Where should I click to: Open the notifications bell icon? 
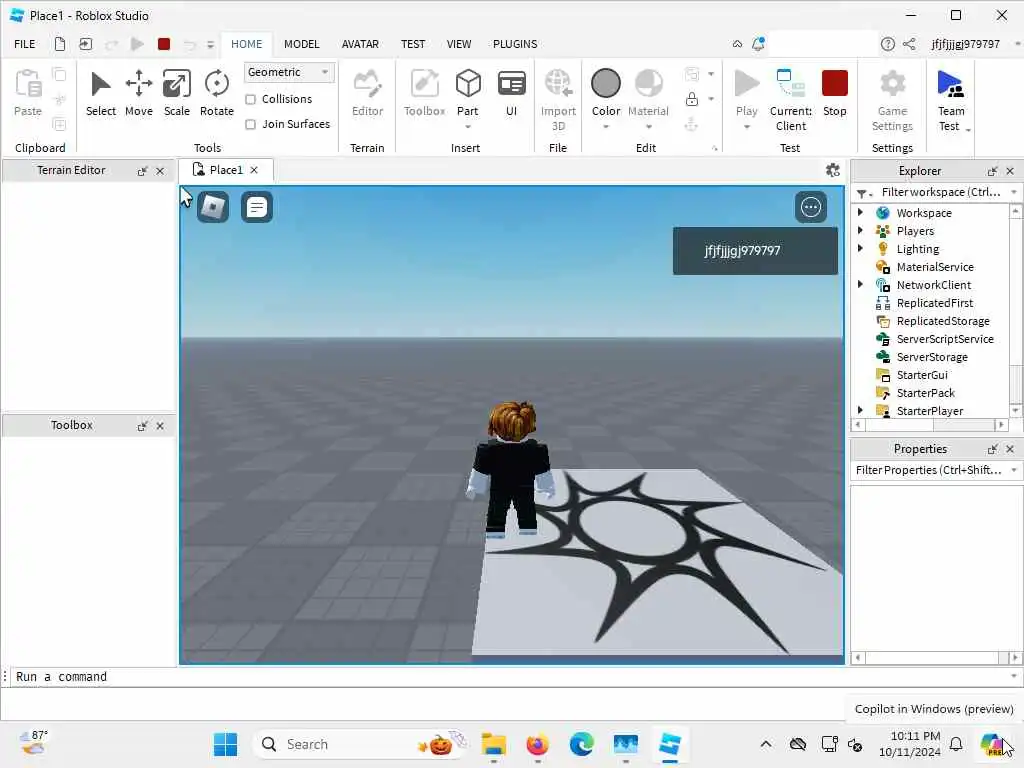click(x=758, y=44)
